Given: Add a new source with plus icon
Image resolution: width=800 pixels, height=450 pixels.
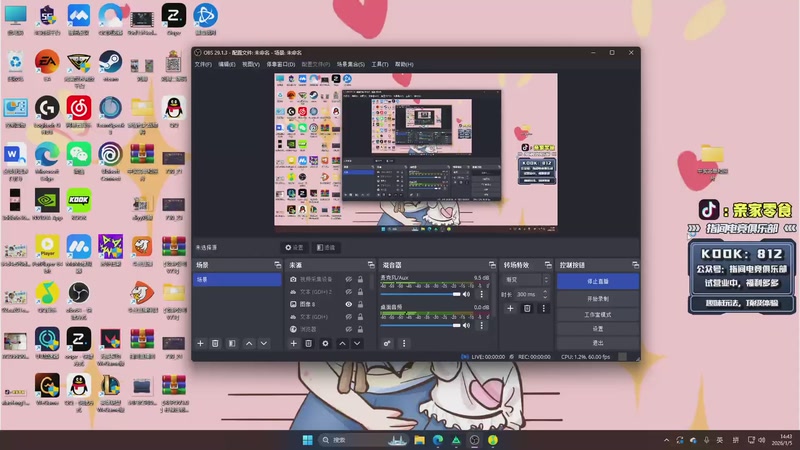Looking at the screenshot, I should tap(293, 343).
